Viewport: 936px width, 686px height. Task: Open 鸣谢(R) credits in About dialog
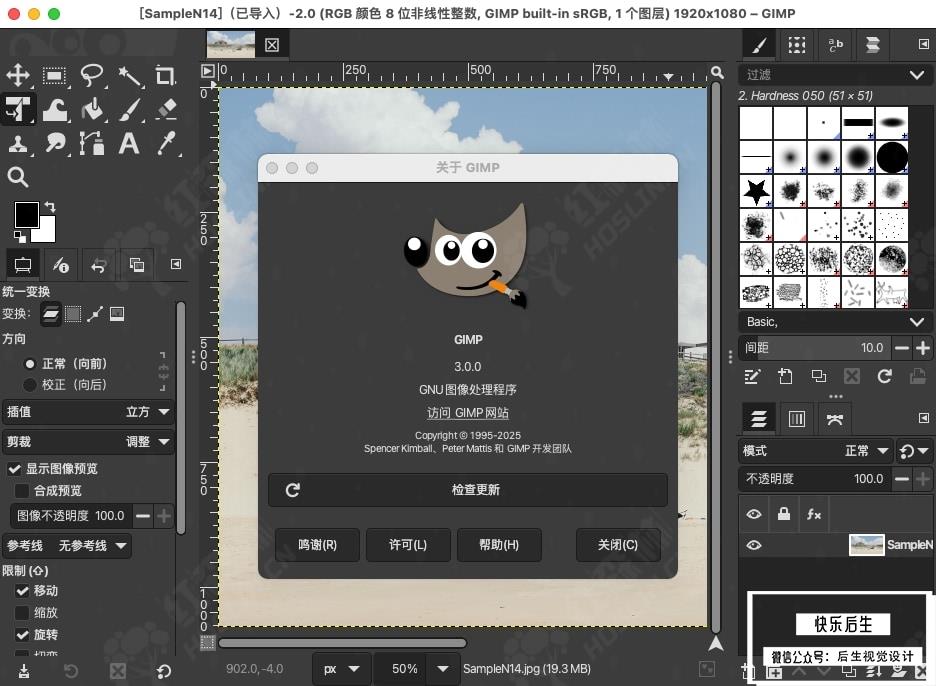point(318,545)
